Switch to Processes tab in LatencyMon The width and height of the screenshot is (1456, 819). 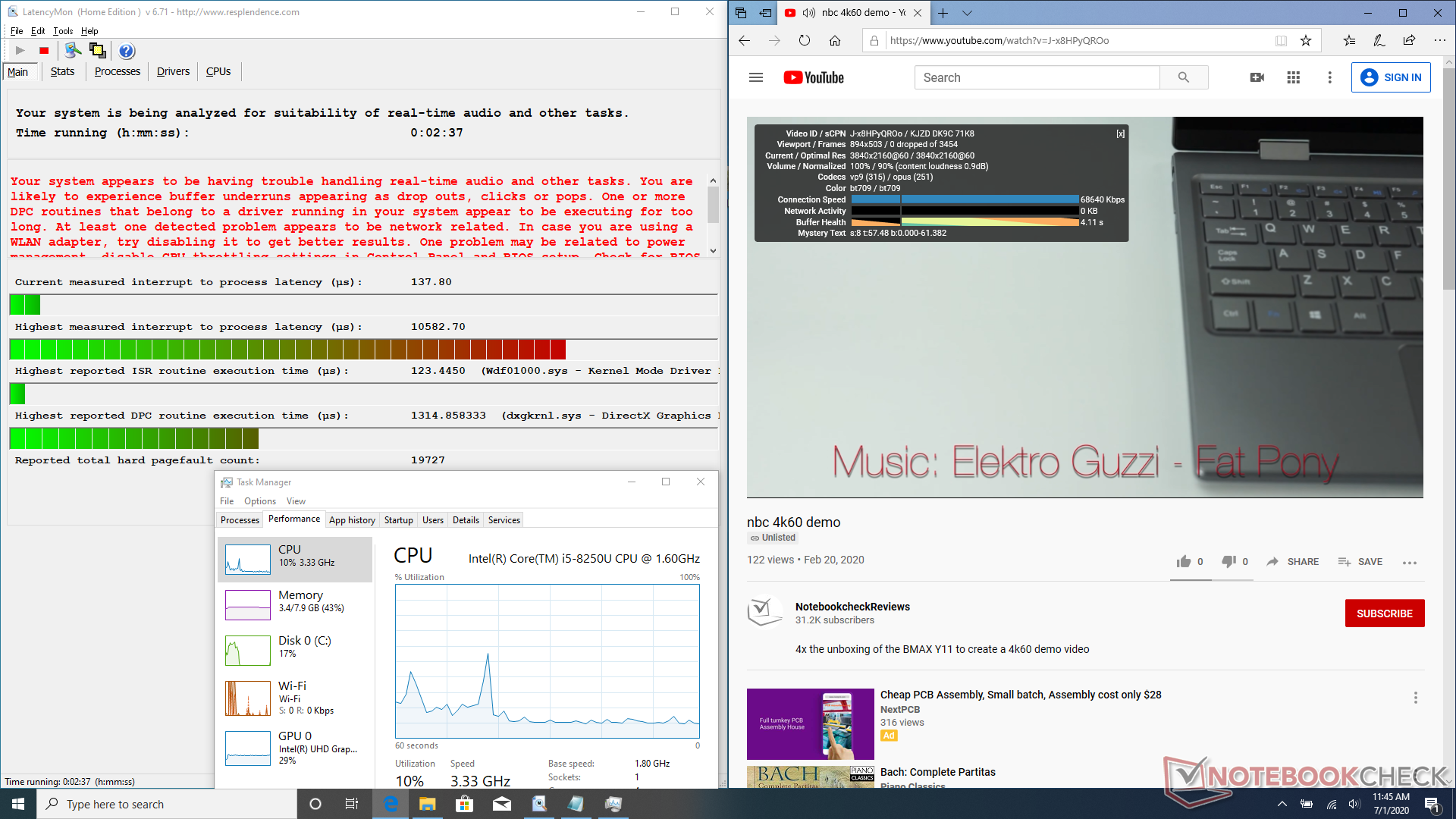coord(118,71)
